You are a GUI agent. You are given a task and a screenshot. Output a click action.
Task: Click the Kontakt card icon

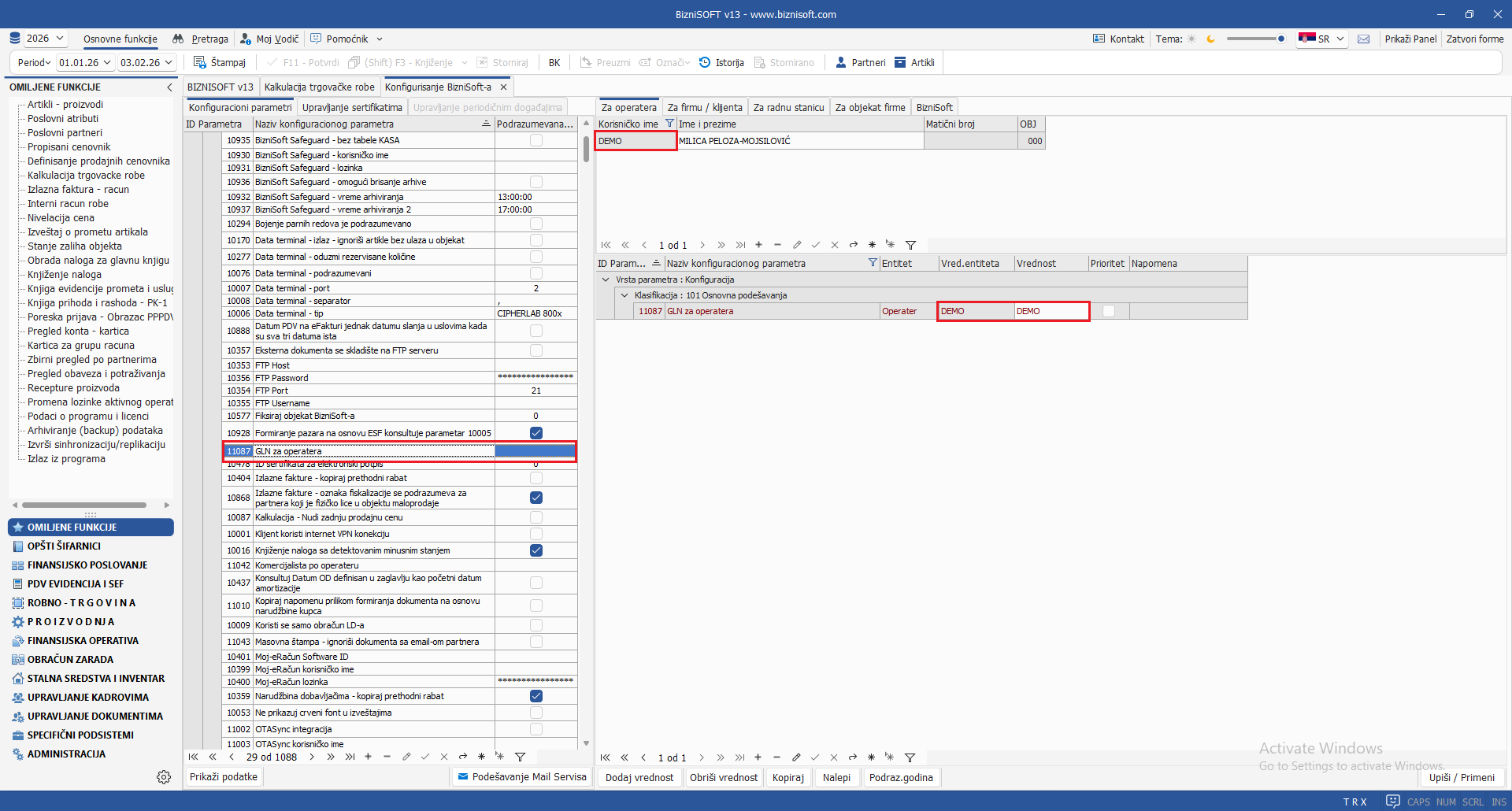(x=1099, y=39)
